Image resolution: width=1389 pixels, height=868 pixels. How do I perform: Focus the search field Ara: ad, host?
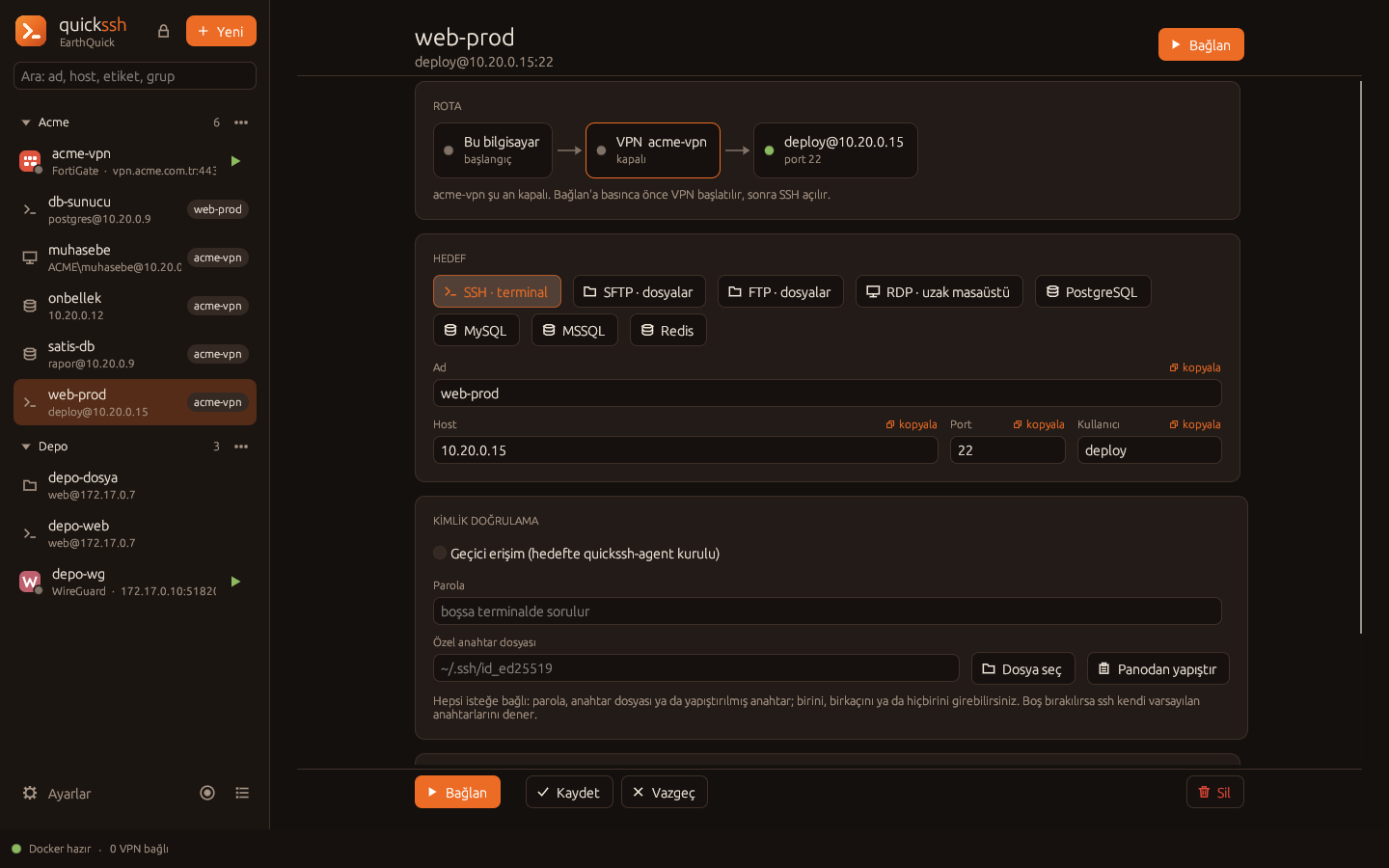(135, 75)
